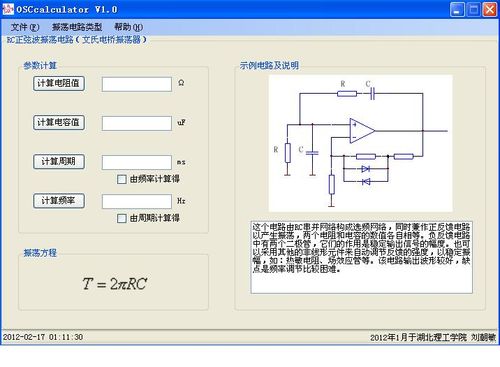The image size is (500, 367).
Task: Open the 帮助(H) menu
Action: coord(128,27)
